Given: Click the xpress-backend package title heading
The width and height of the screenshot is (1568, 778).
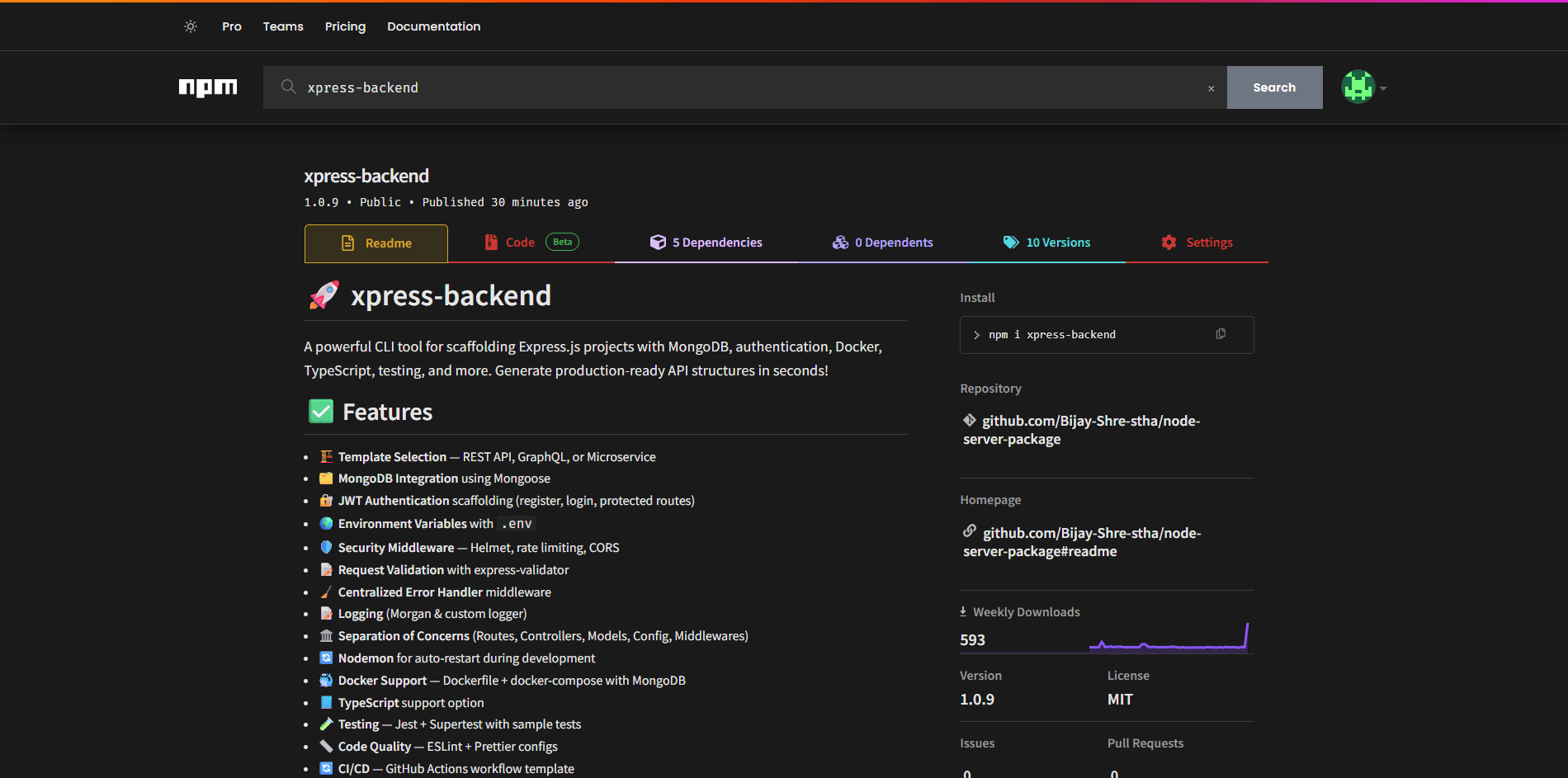Looking at the screenshot, I should point(366,176).
